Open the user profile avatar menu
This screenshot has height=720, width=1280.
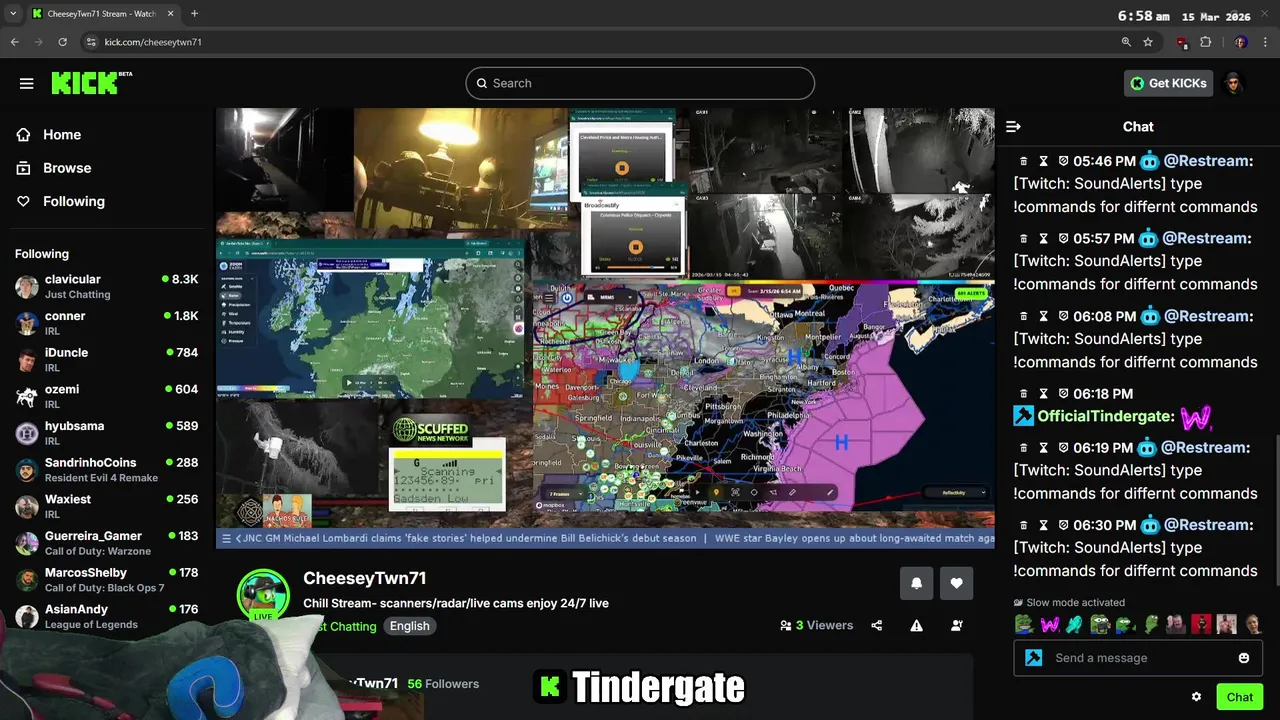pyautogui.click(x=1233, y=83)
